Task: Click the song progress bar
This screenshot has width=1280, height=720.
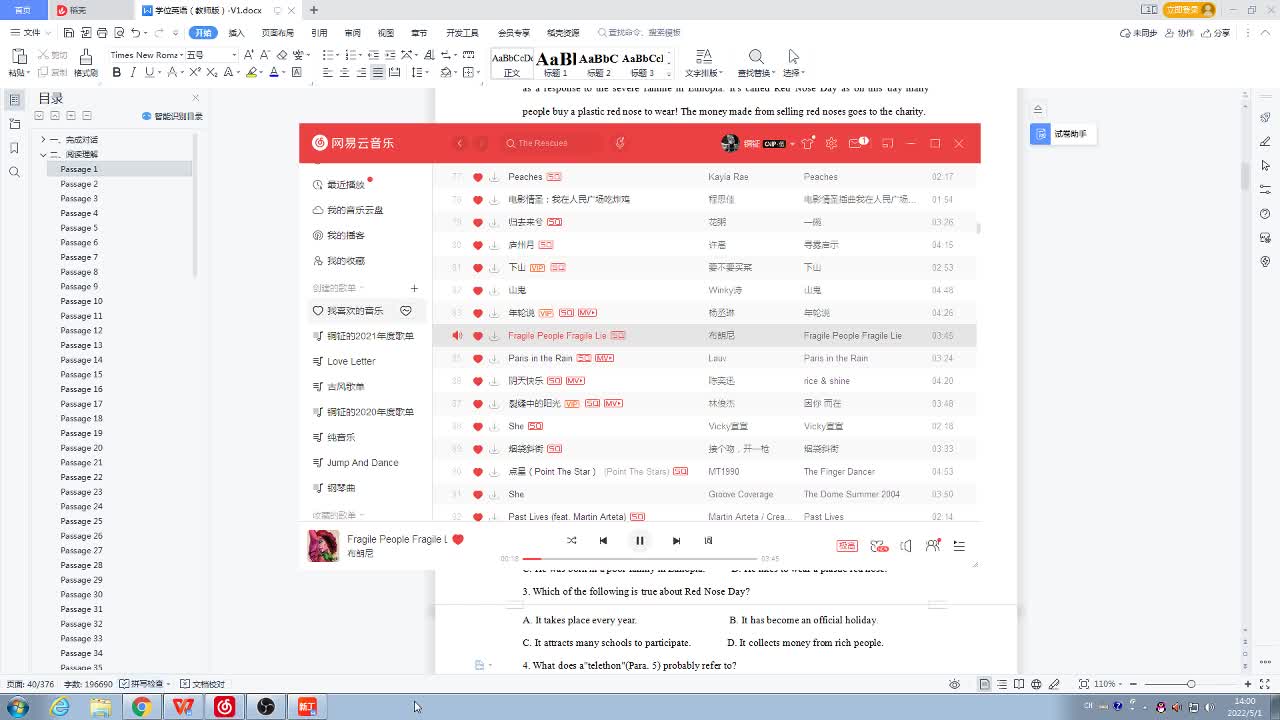Action: pos(640,559)
